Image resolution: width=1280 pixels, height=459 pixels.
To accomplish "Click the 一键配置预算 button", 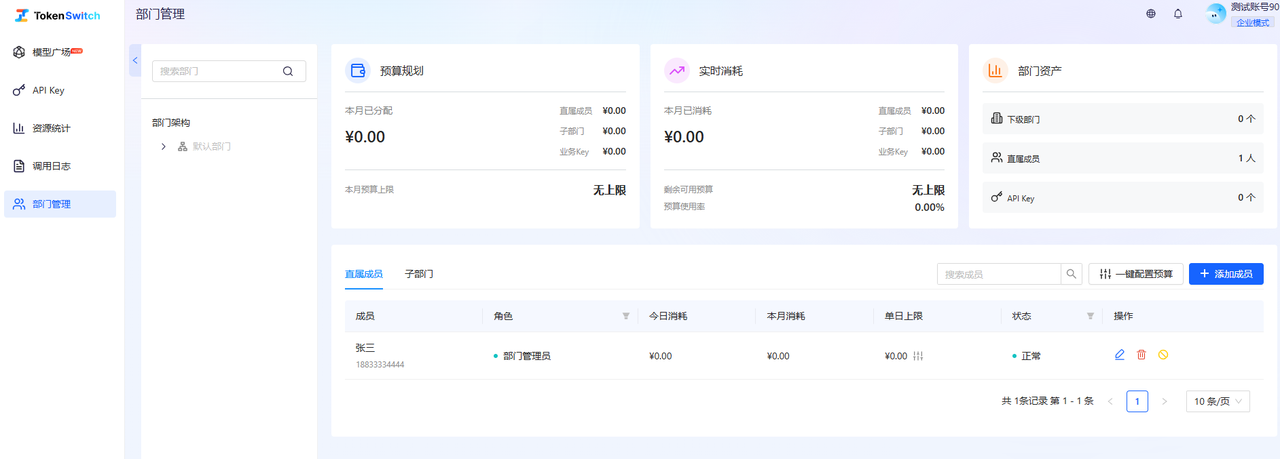I will pos(1136,274).
